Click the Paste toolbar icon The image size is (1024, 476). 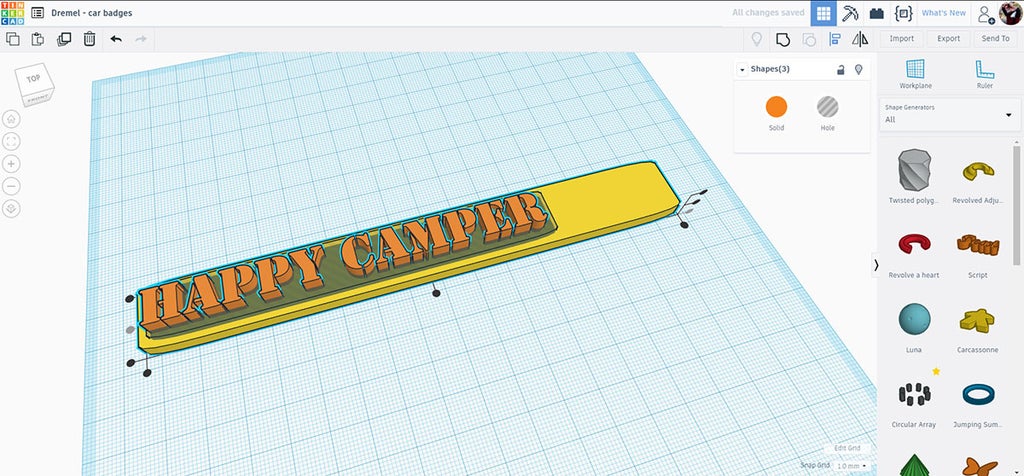tap(38, 39)
